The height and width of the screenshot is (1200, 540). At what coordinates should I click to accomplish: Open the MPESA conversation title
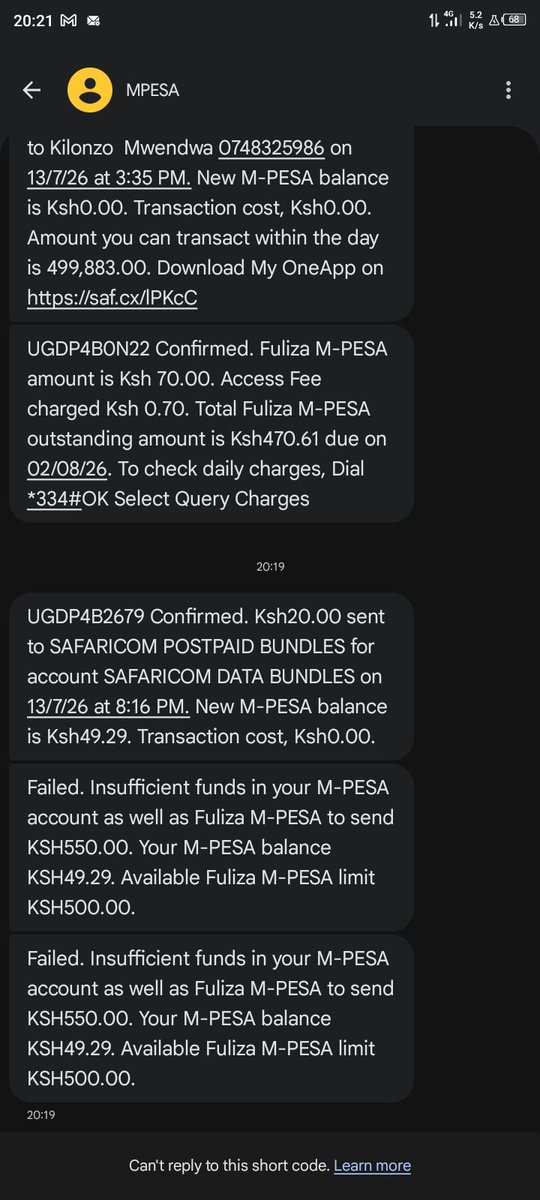(x=152, y=90)
